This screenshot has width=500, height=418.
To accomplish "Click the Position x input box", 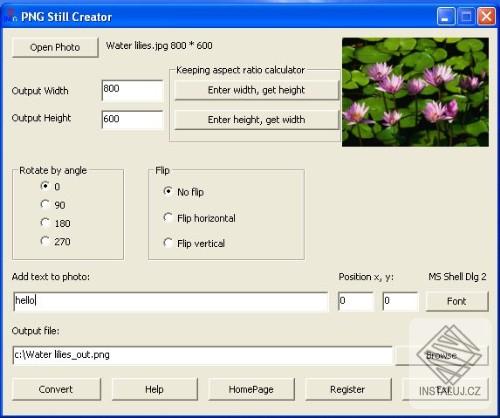I will (x=356, y=301).
